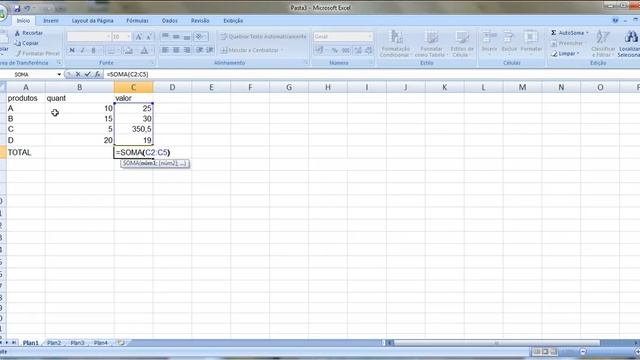
Task: Insert a new worksheet tab
Action: point(121,343)
